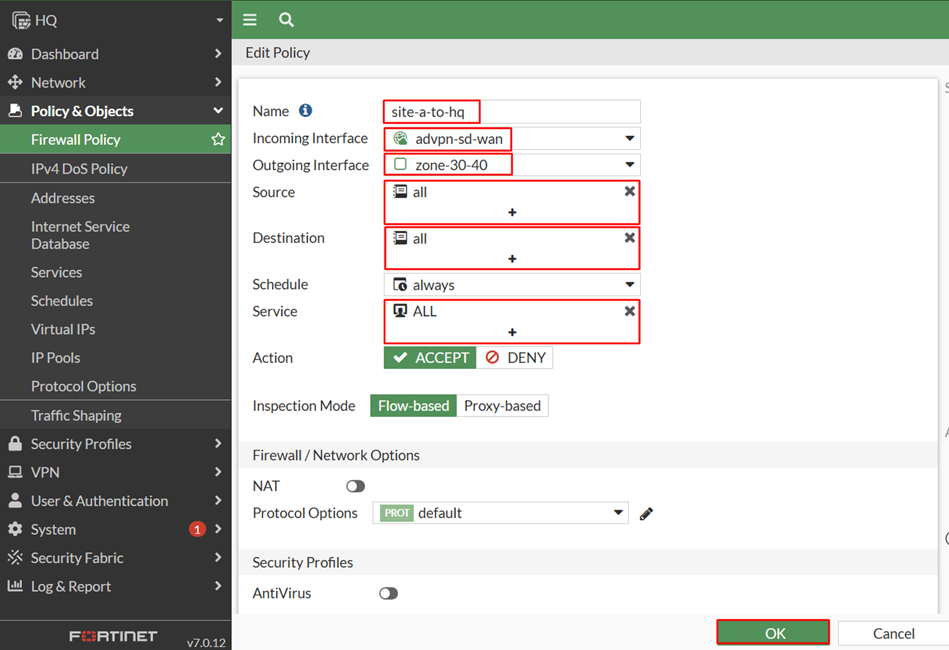Click the Security Profiles lock icon
This screenshot has height=650, width=949.
coord(15,444)
